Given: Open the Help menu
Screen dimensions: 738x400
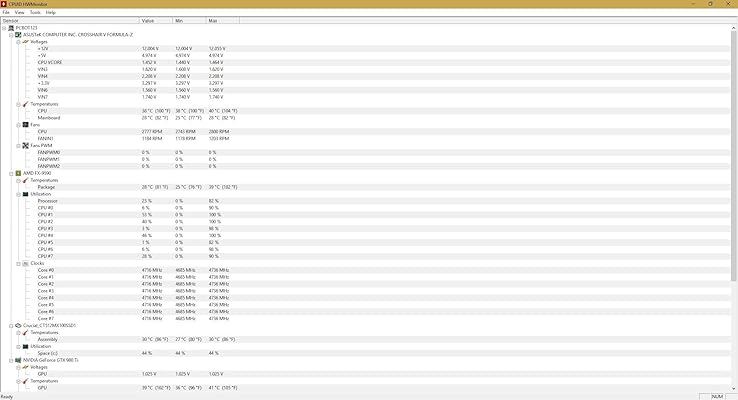Looking at the screenshot, I should (50, 12).
